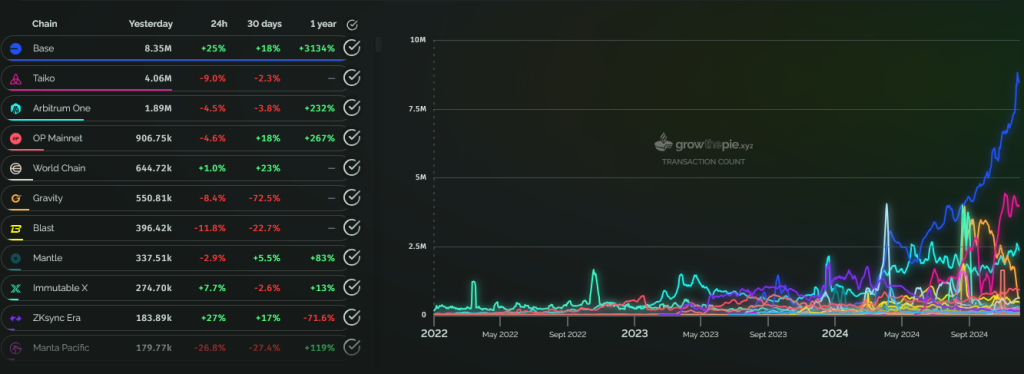Click the May 2023 axis label
Screen dimensions: 1024x374
(x=701, y=334)
